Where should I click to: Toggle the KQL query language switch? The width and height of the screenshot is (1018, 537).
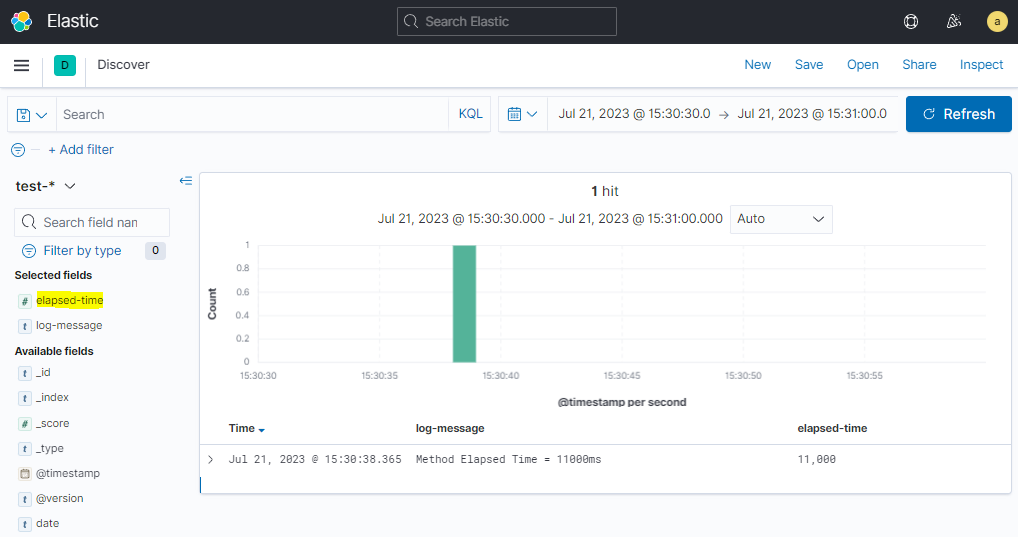470,114
